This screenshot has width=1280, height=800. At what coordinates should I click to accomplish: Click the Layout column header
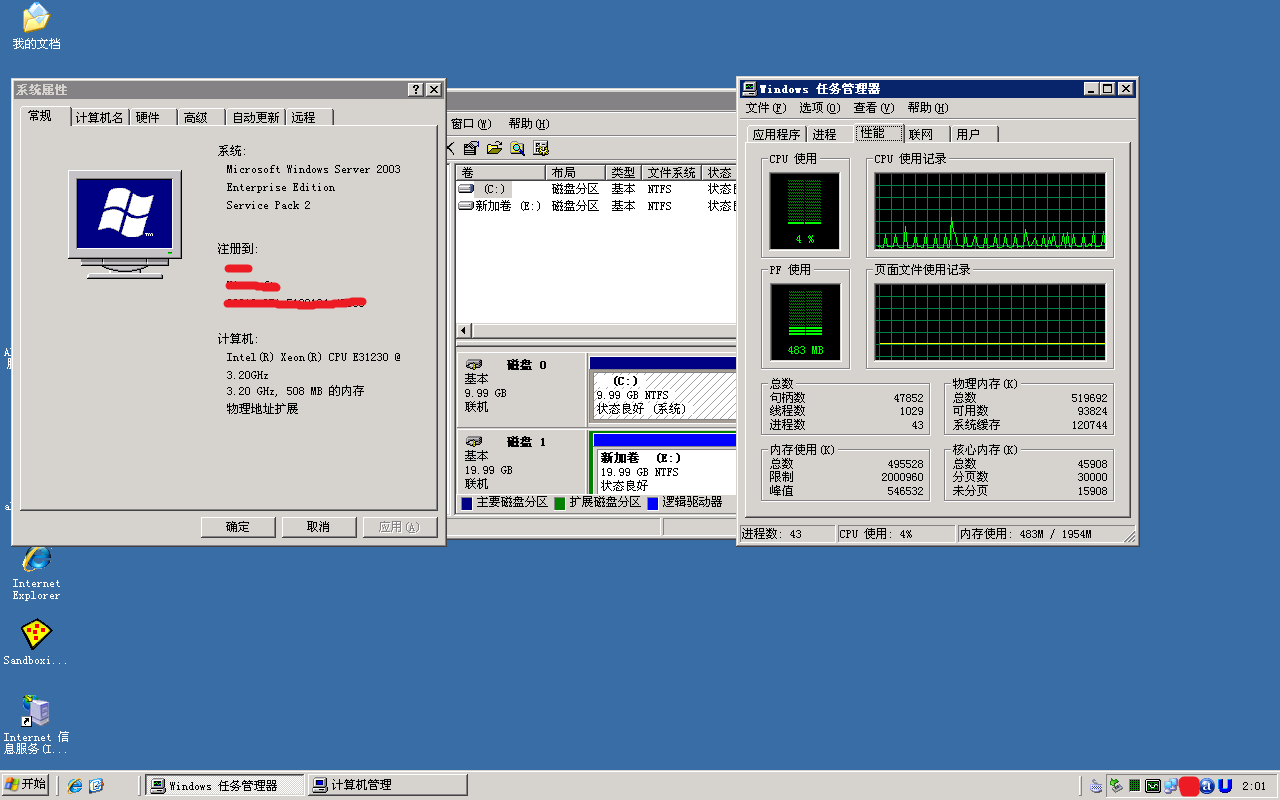[x=575, y=173]
